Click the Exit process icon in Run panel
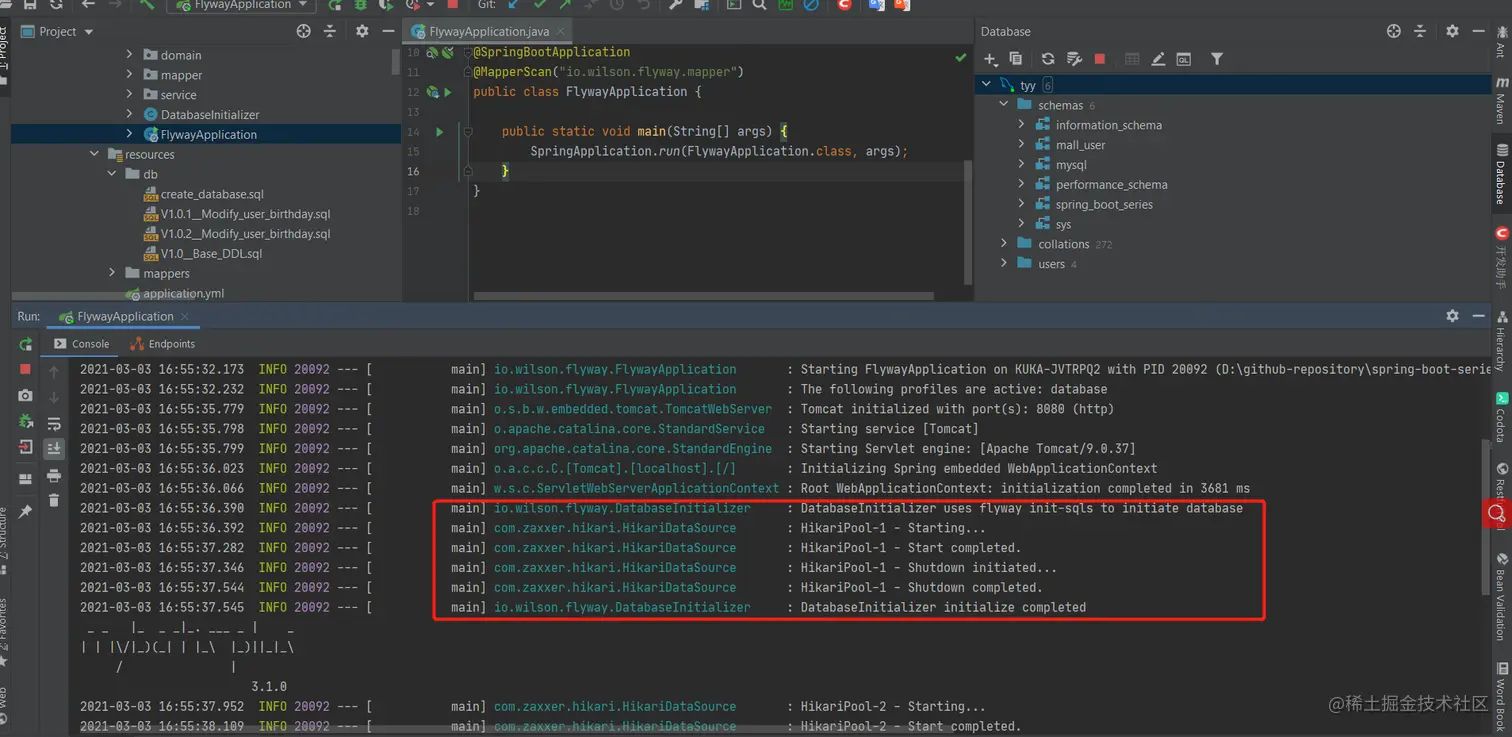This screenshot has height=737, width=1512. point(26,448)
